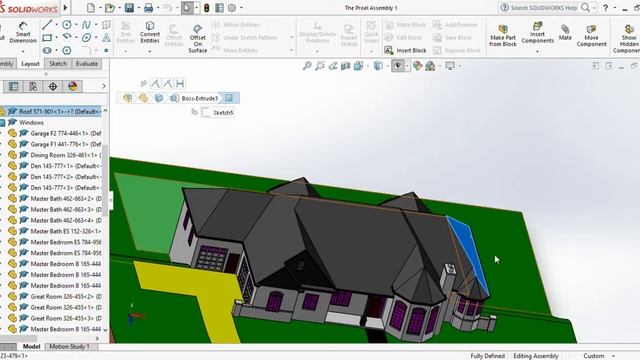Open View Settings monitor icon

pyautogui.click(x=450, y=66)
